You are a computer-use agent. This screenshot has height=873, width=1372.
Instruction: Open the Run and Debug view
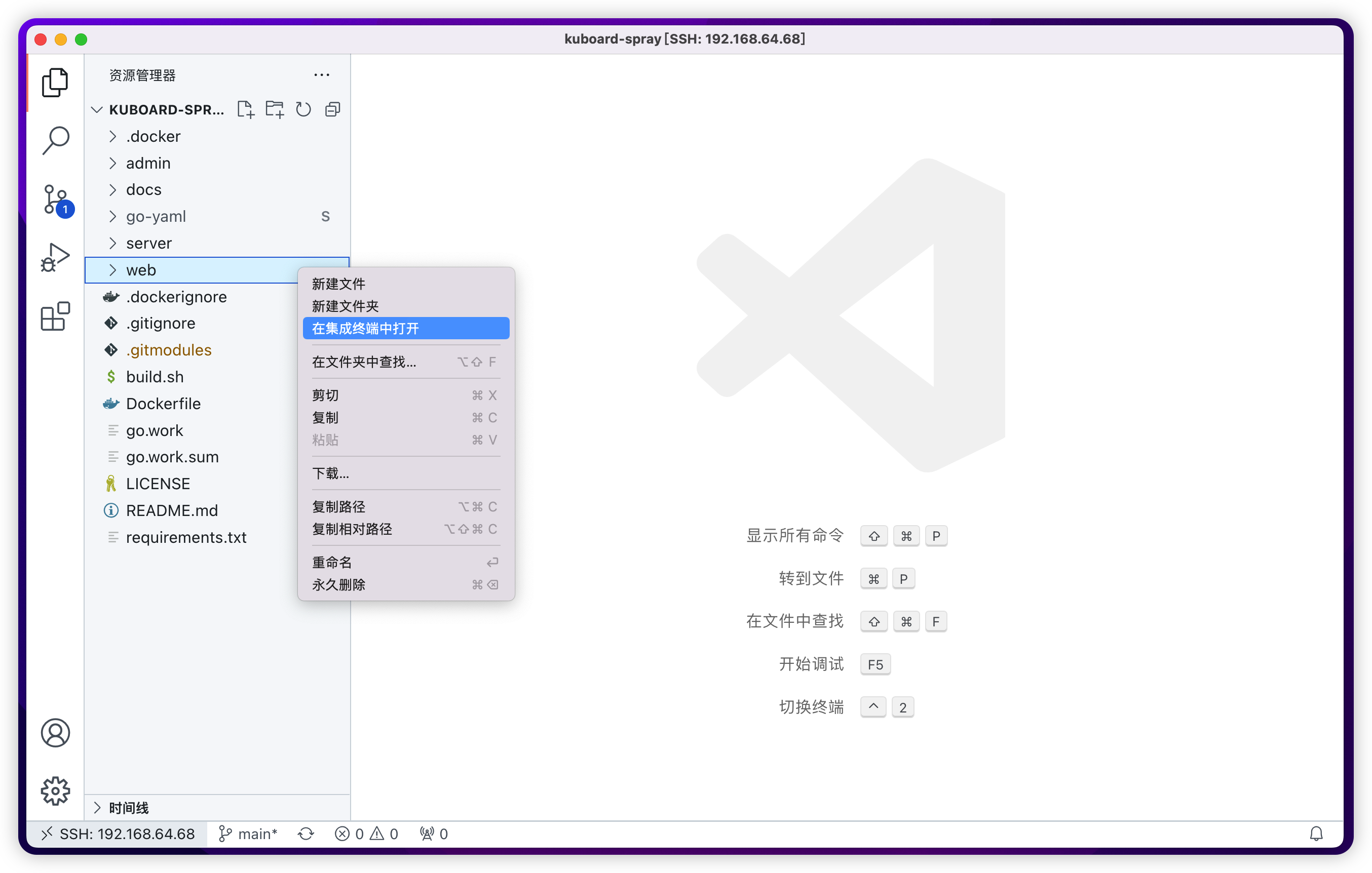pos(55,257)
